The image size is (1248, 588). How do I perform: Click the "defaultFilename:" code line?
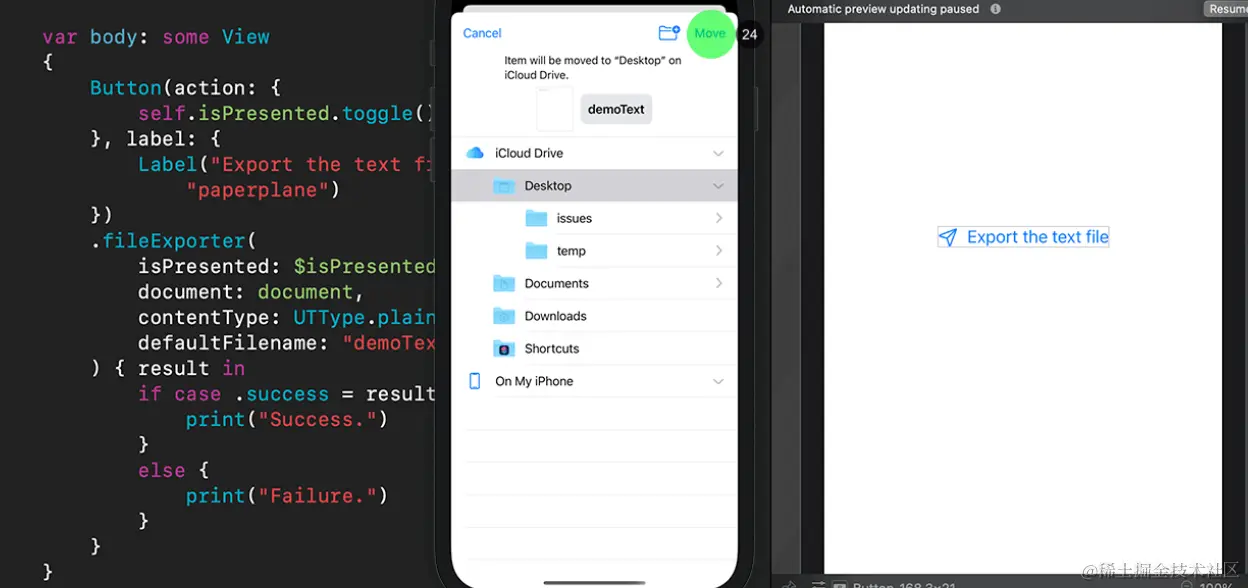(x=285, y=343)
